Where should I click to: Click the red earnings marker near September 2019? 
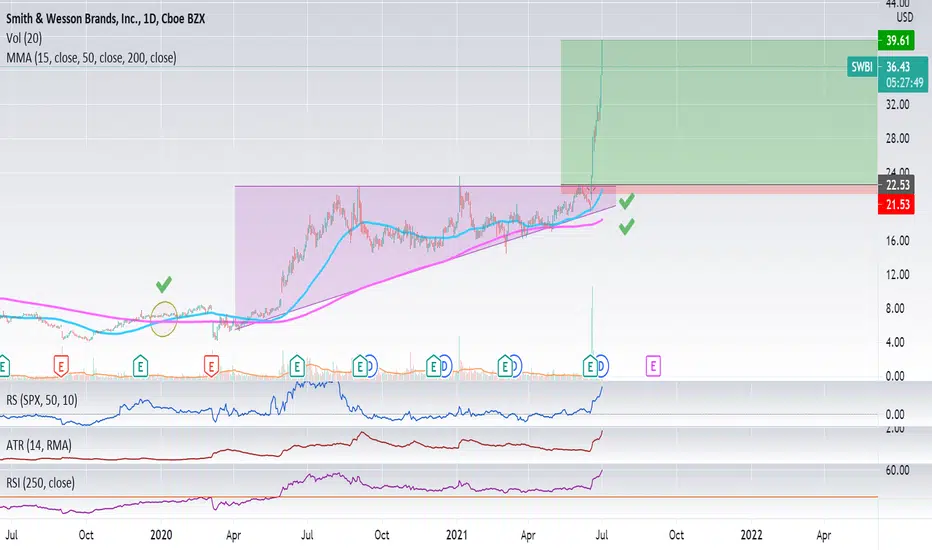[x=61, y=366]
